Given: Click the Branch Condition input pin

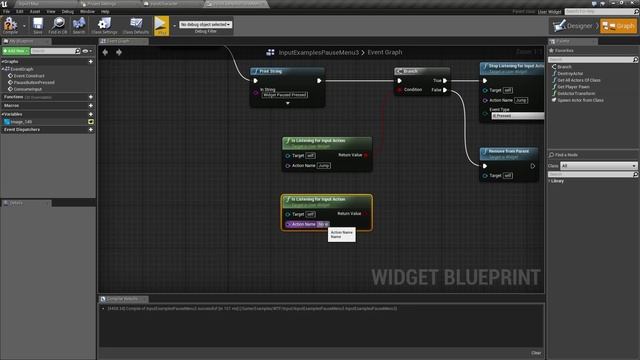Looking at the screenshot, I should tap(399, 90).
